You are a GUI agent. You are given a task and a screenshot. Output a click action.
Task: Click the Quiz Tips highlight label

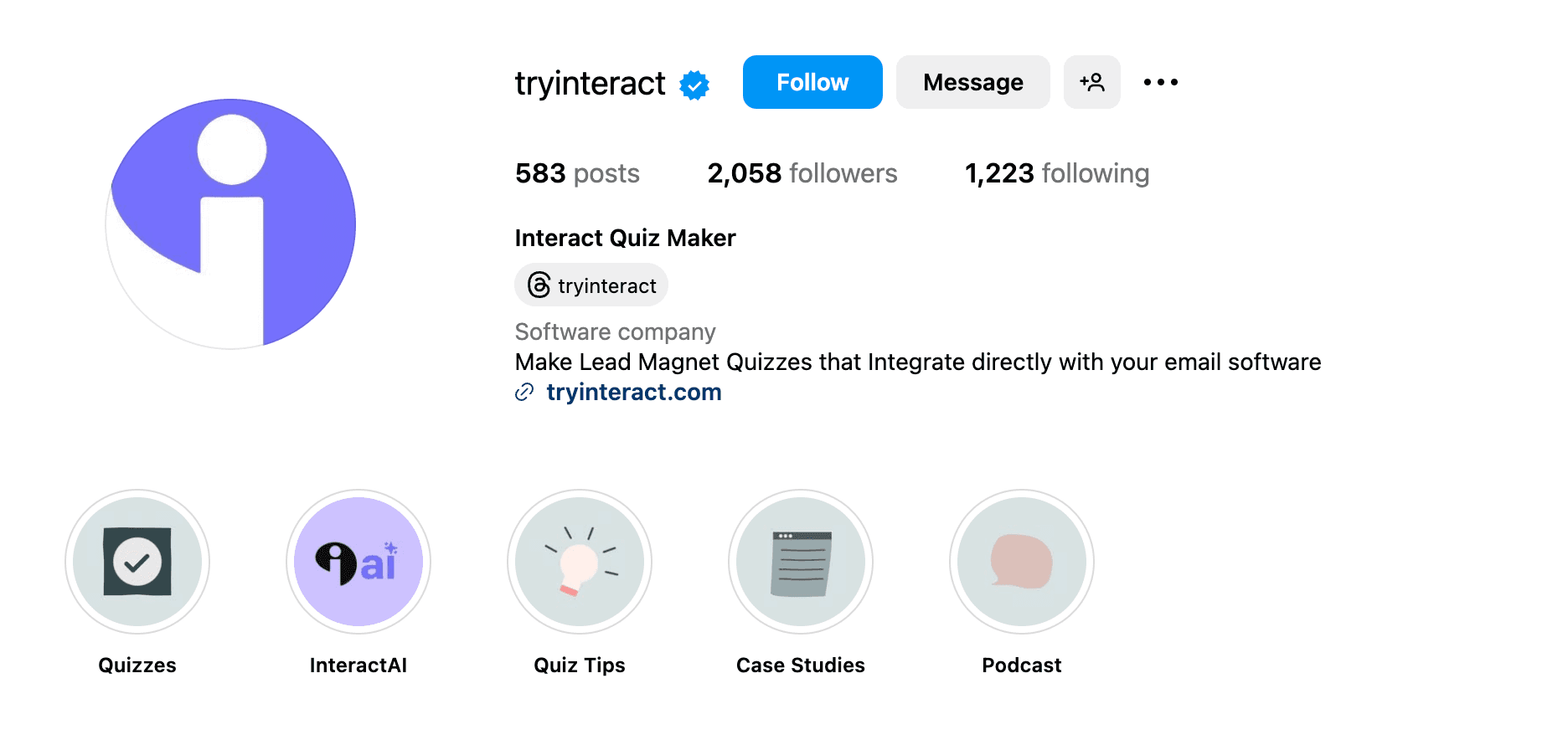(580, 665)
